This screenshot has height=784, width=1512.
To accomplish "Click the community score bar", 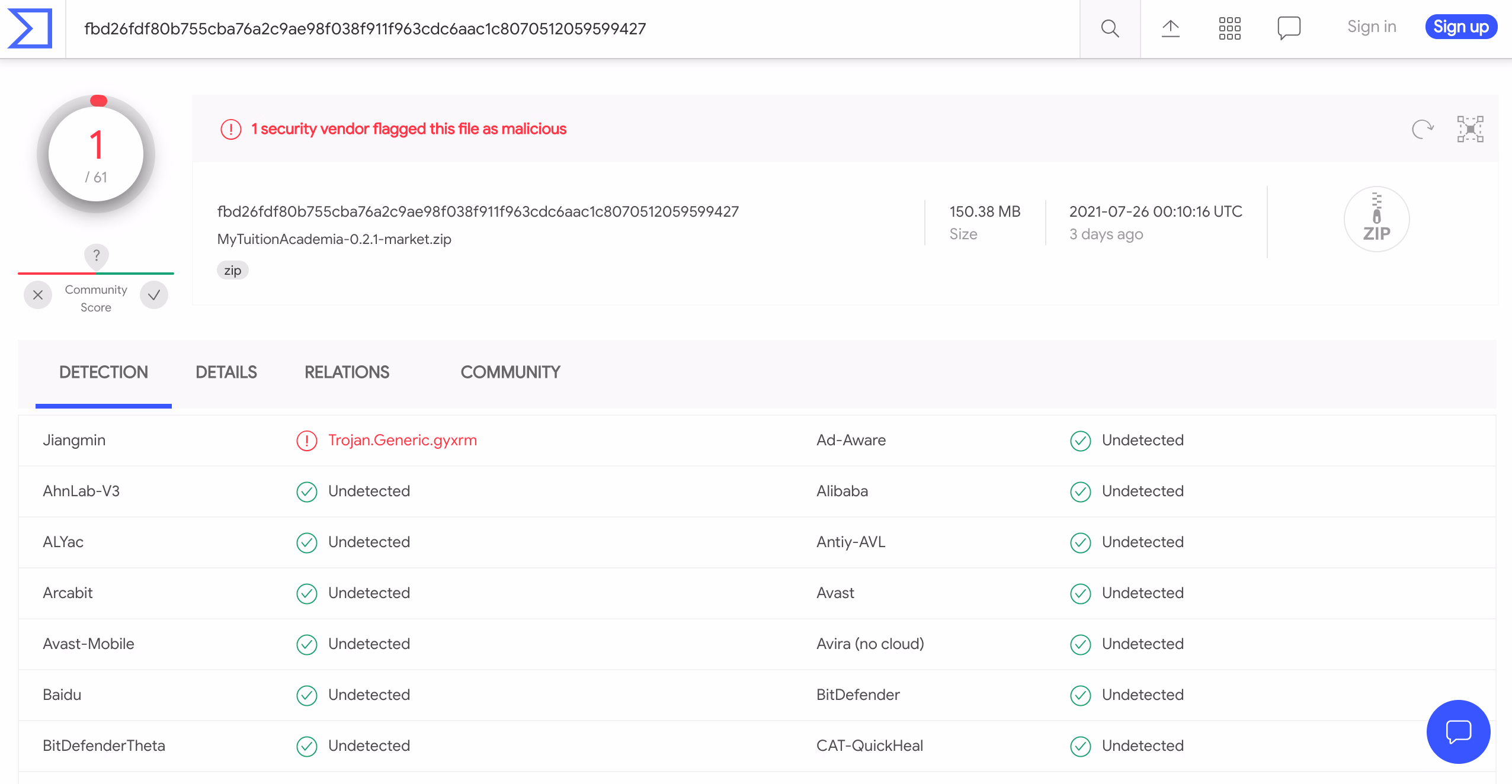I will (96, 273).
